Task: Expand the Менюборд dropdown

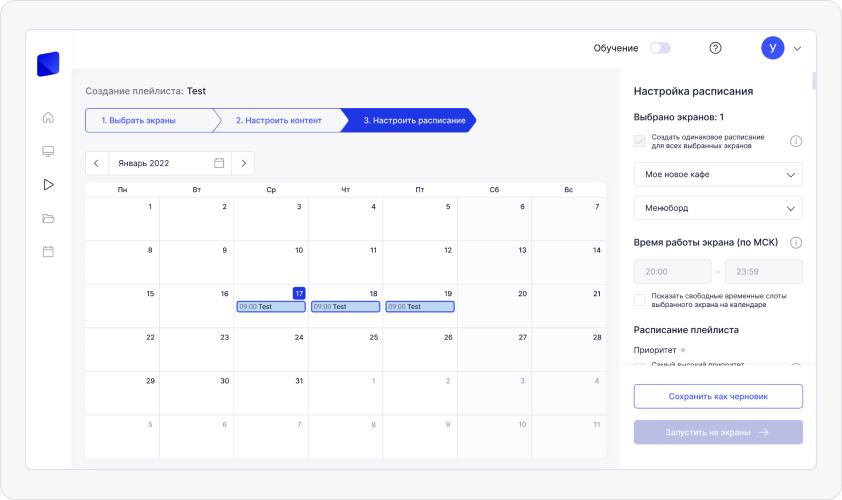Action: pyautogui.click(x=718, y=208)
